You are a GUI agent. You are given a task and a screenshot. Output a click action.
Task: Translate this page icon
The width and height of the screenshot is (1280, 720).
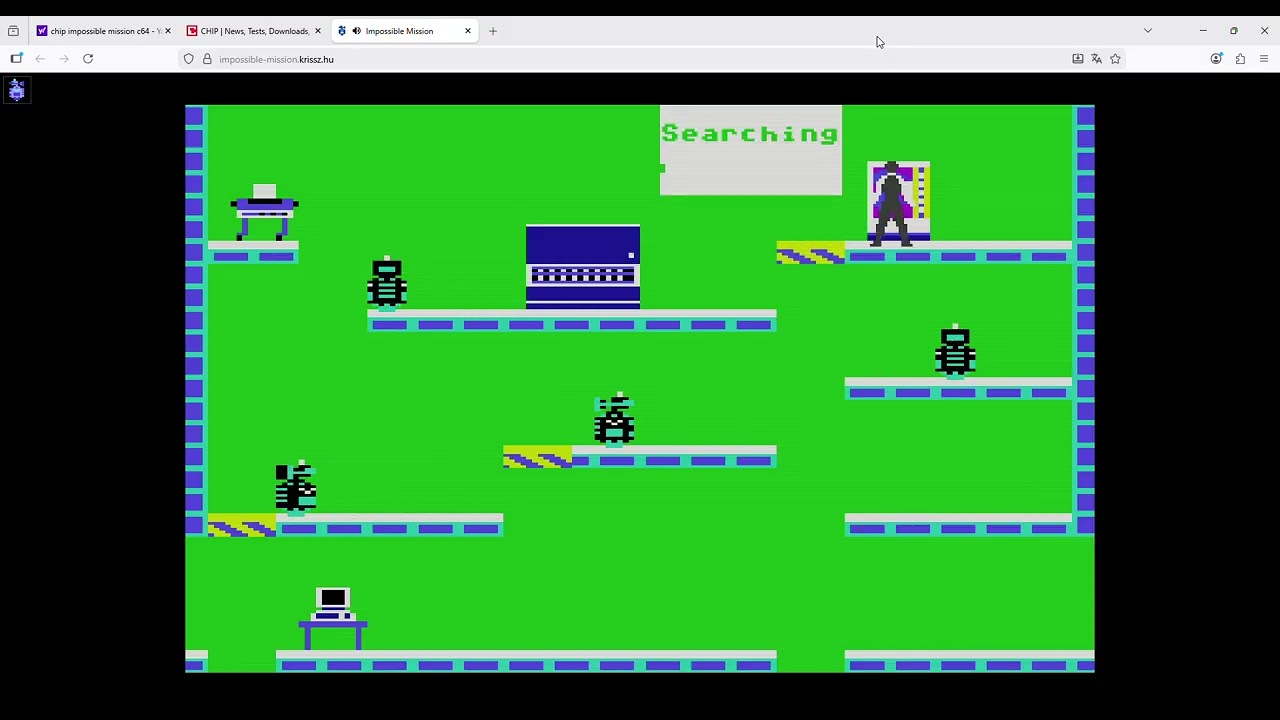1097,59
